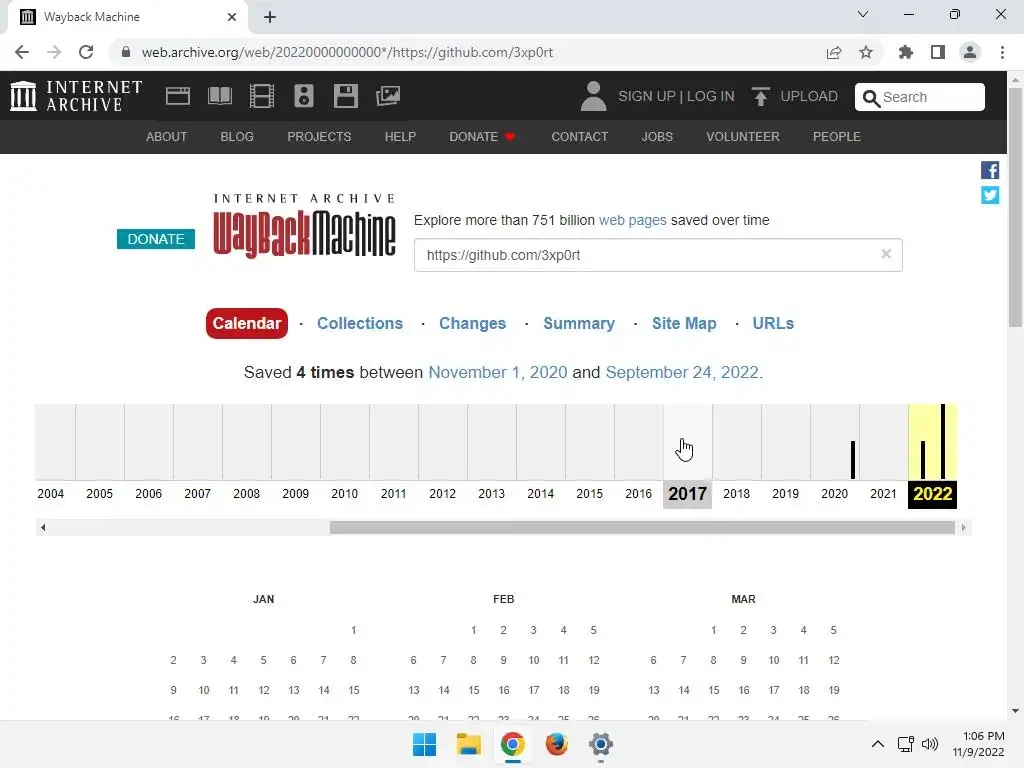Open September 24, 2022 capture link

pyautogui.click(x=682, y=372)
